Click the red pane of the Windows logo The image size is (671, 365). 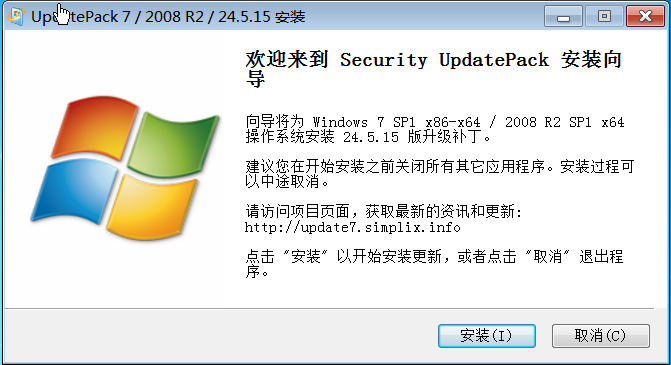[x=95, y=127]
